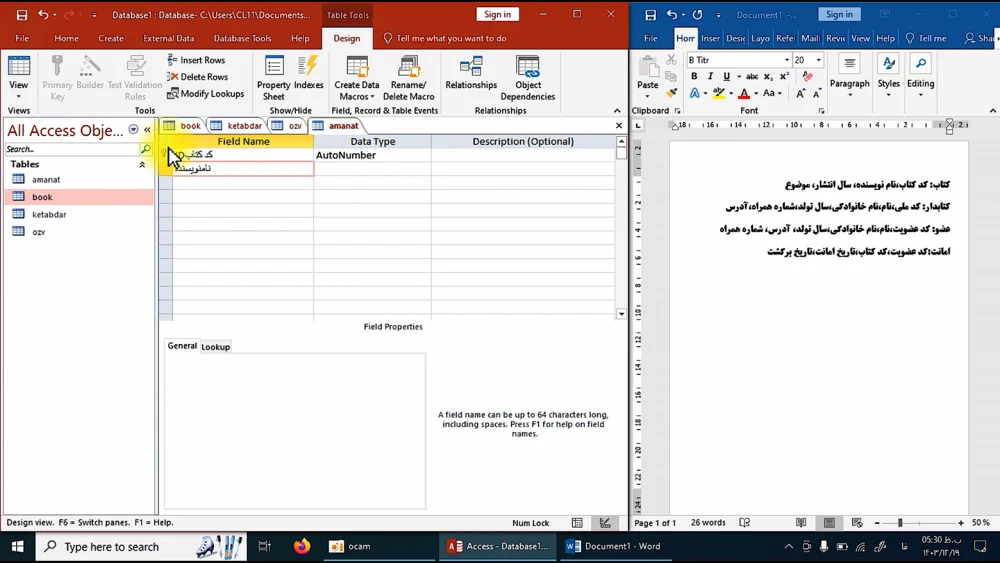Open Change Case dropdown

click(772, 94)
